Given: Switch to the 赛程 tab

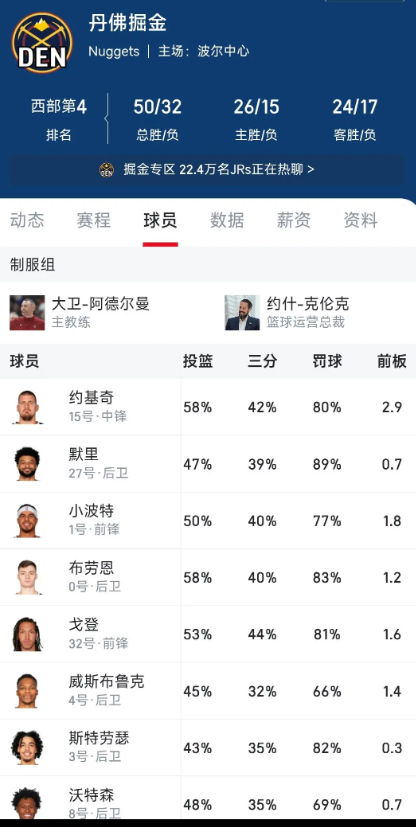Looking at the screenshot, I should tap(93, 220).
